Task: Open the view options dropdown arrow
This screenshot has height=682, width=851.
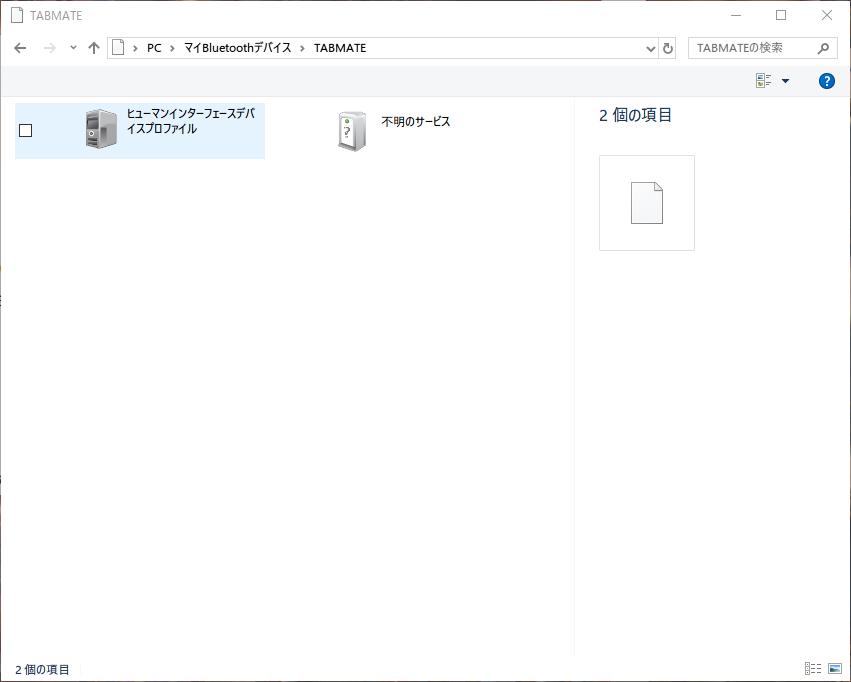Action: 785,81
